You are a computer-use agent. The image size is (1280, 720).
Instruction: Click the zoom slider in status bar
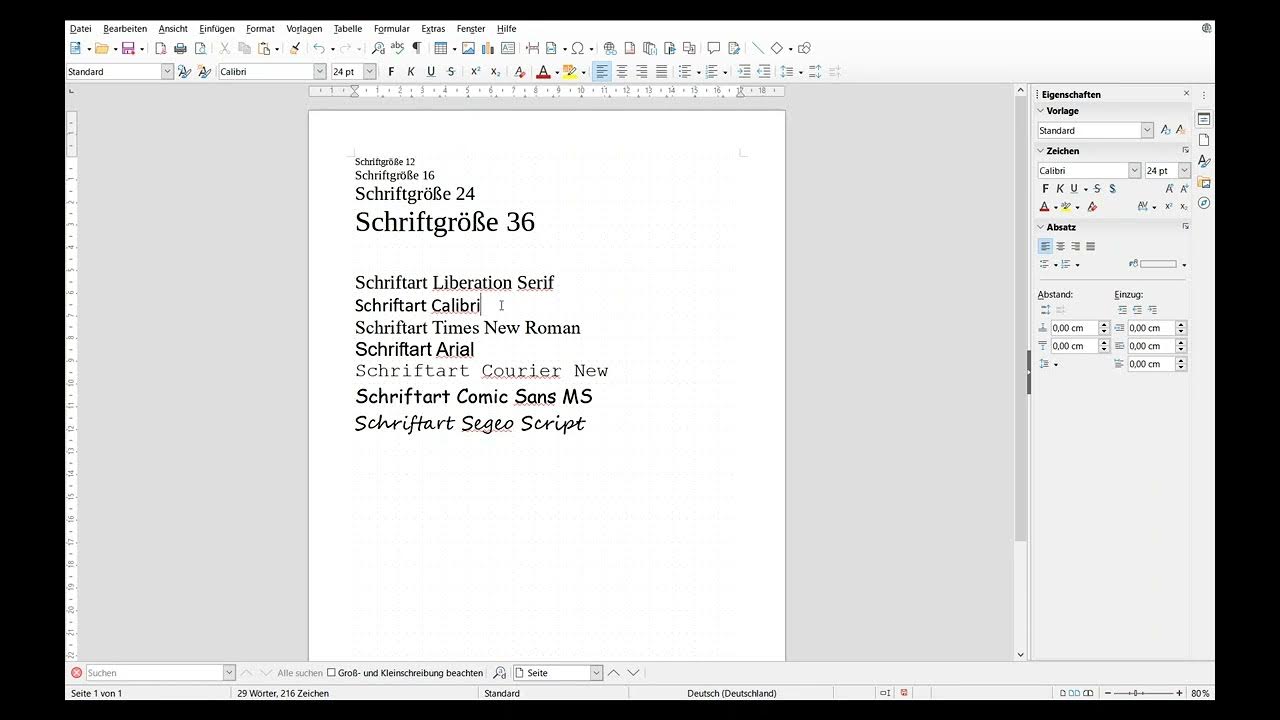click(x=1142, y=693)
